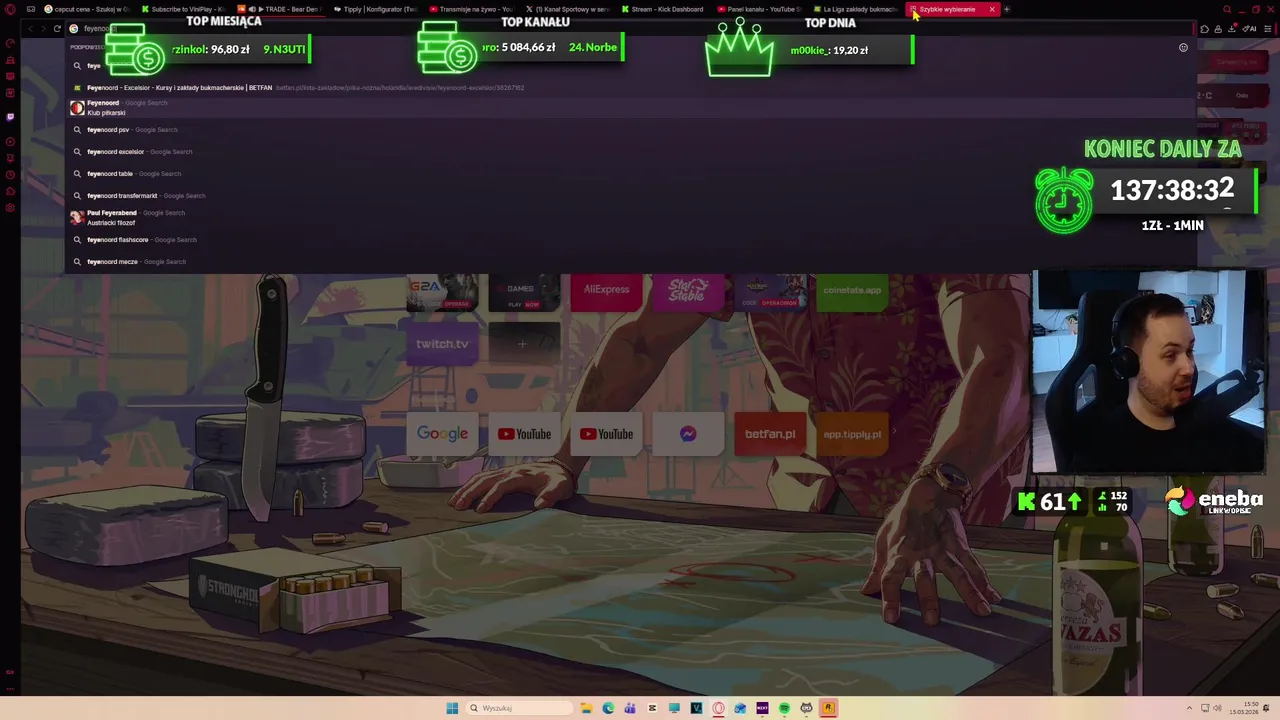Choose the 'feyenoord table' search suggestion
Image resolution: width=1280 pixels, height=720 pixels.
630,174
